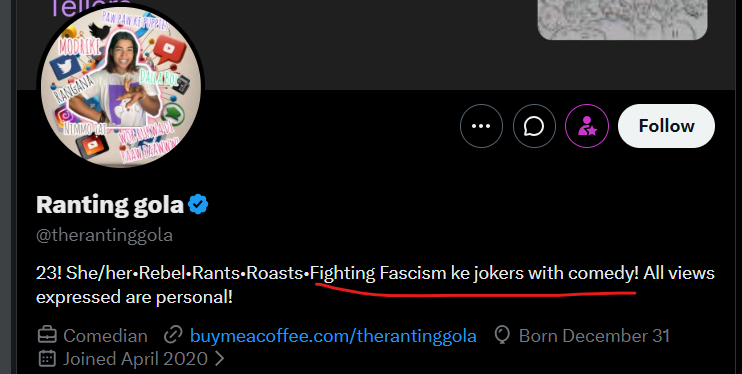This screenshot has height=374, width=742.
Task: Click the purple text above the avatar
Action: click(x=90, y=9)
